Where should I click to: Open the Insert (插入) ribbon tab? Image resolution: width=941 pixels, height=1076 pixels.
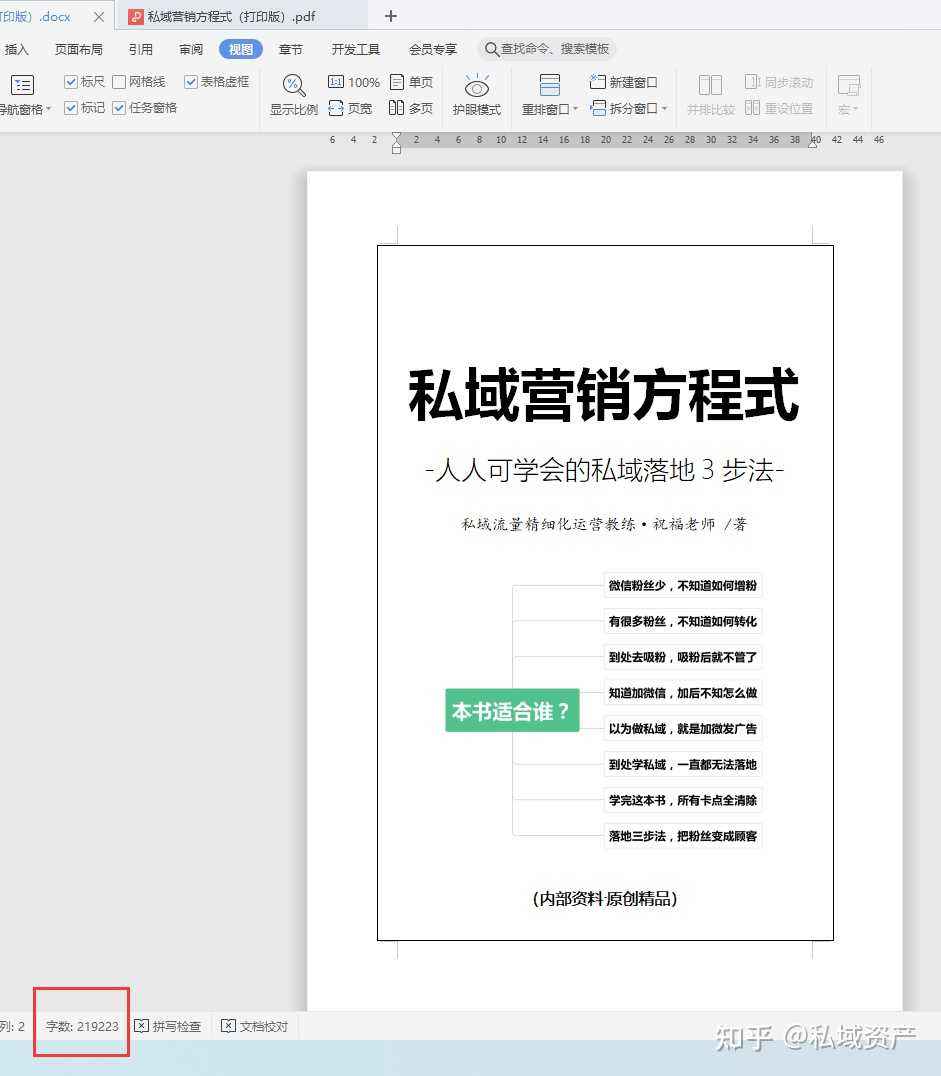coord(16,49)
